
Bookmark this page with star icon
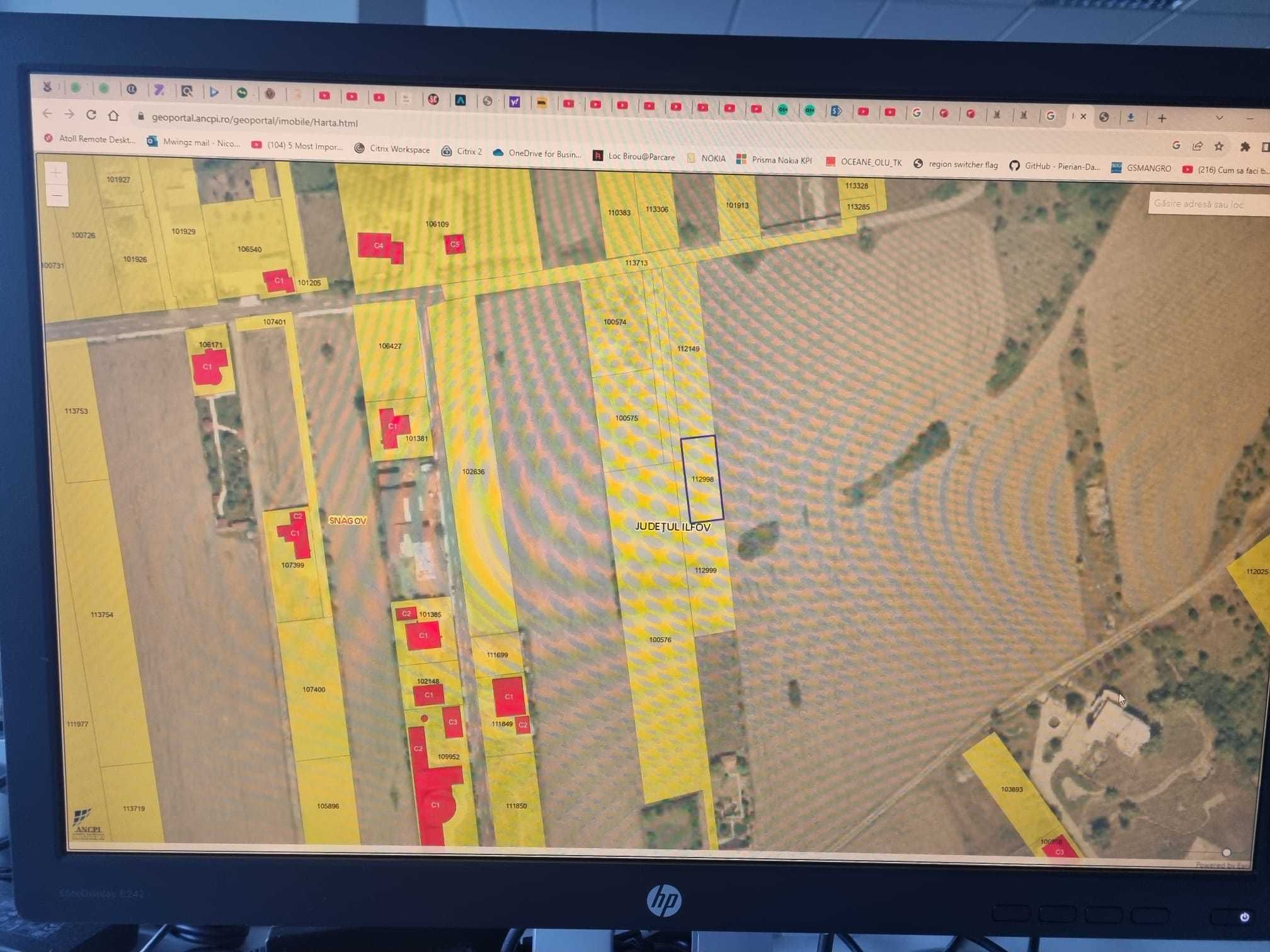[1219, 147]
